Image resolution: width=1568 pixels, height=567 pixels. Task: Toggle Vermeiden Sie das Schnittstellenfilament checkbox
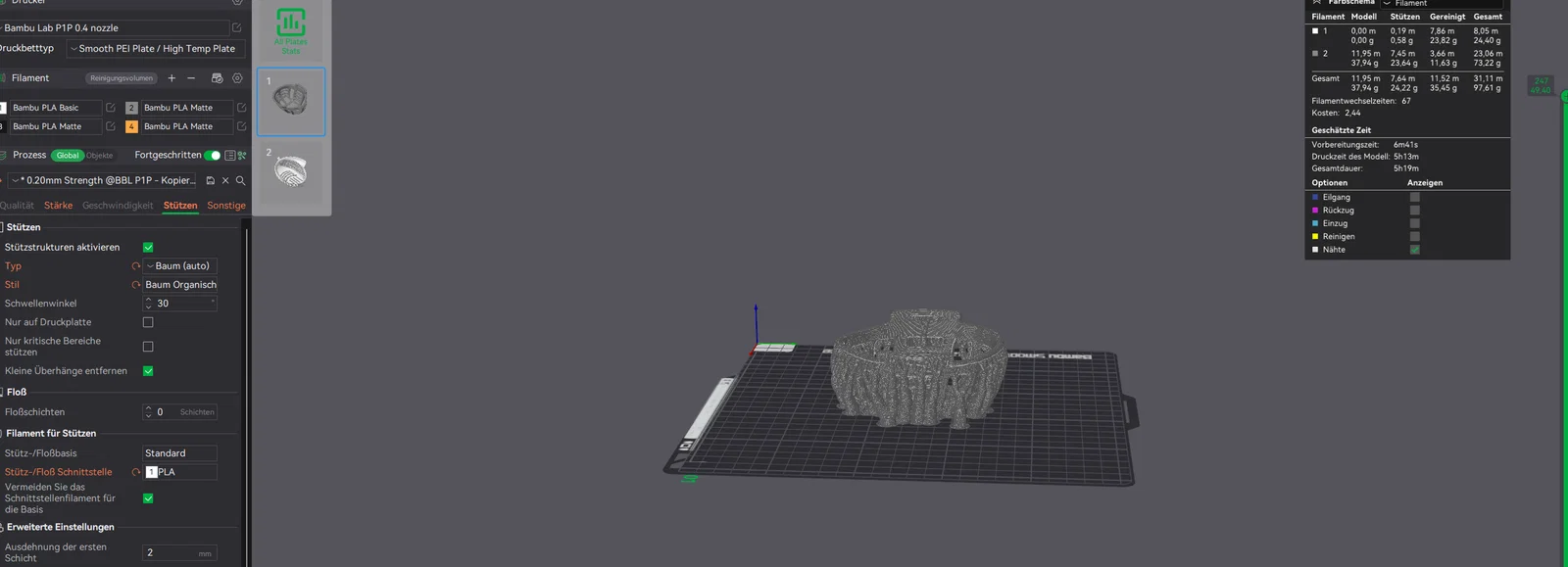(x=148, y=498)
